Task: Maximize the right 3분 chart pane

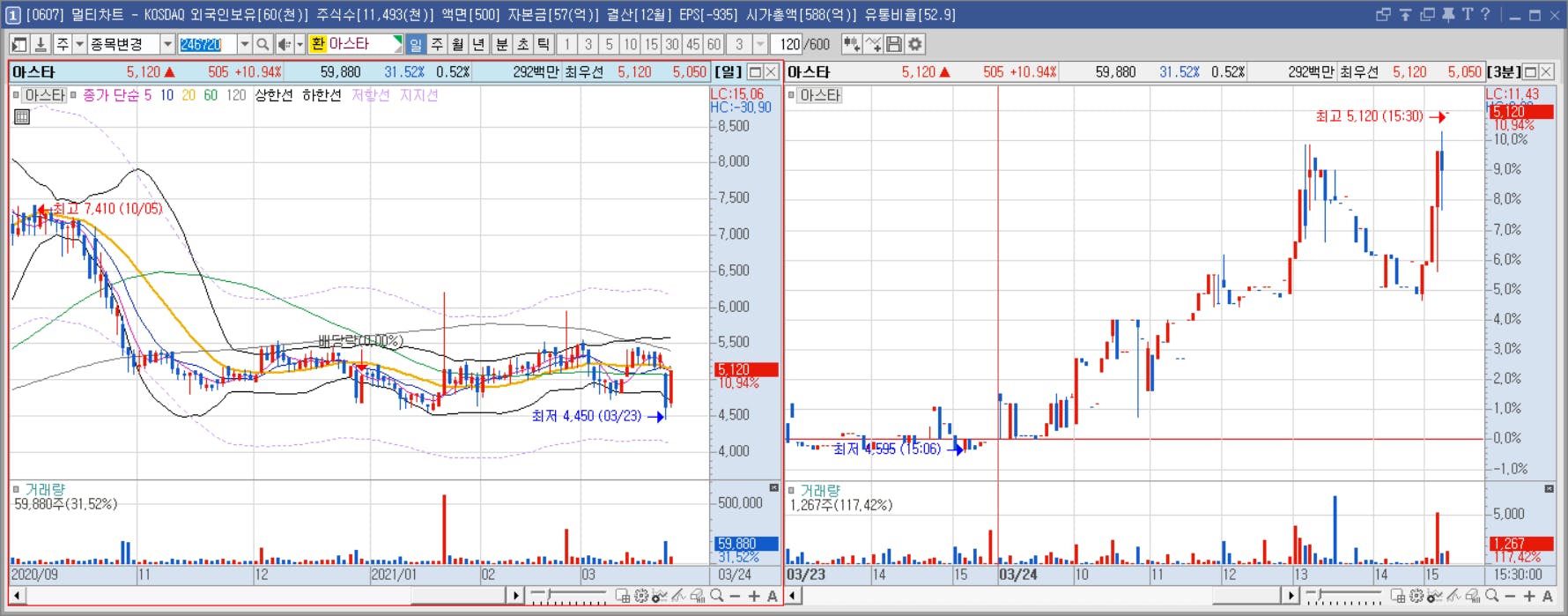Action: tap(1530, 72)
